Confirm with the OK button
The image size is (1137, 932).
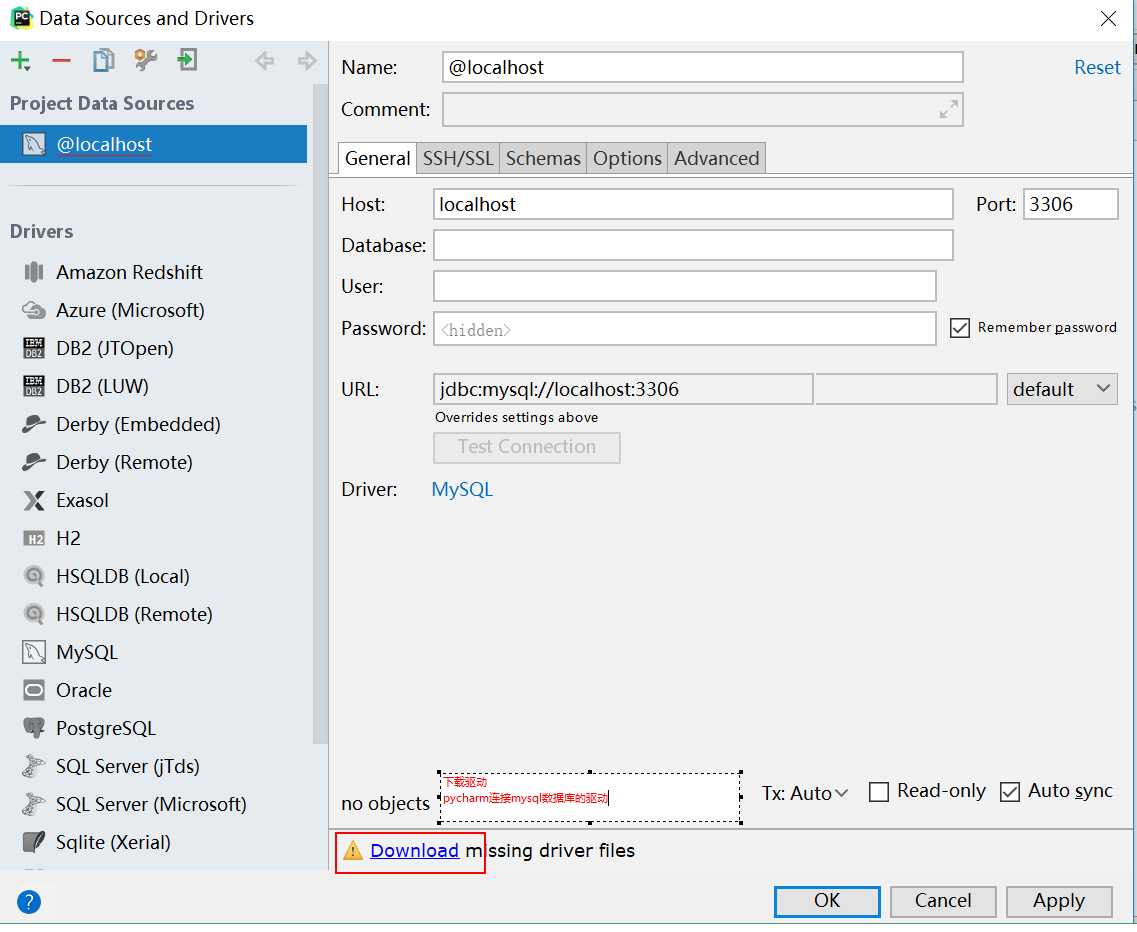coord(827,902)
